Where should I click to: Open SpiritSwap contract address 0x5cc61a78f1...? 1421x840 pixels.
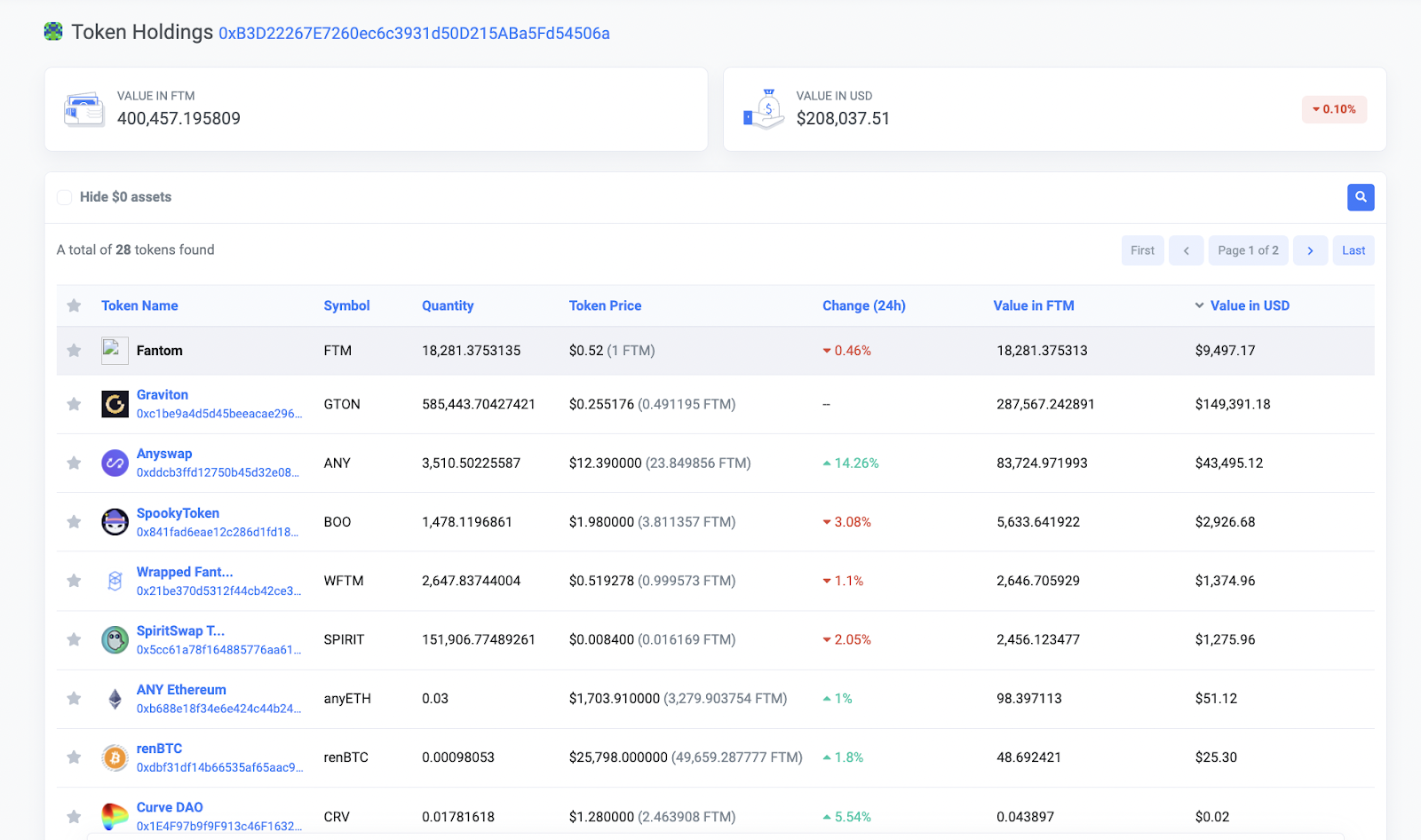[x=219, y=649]
